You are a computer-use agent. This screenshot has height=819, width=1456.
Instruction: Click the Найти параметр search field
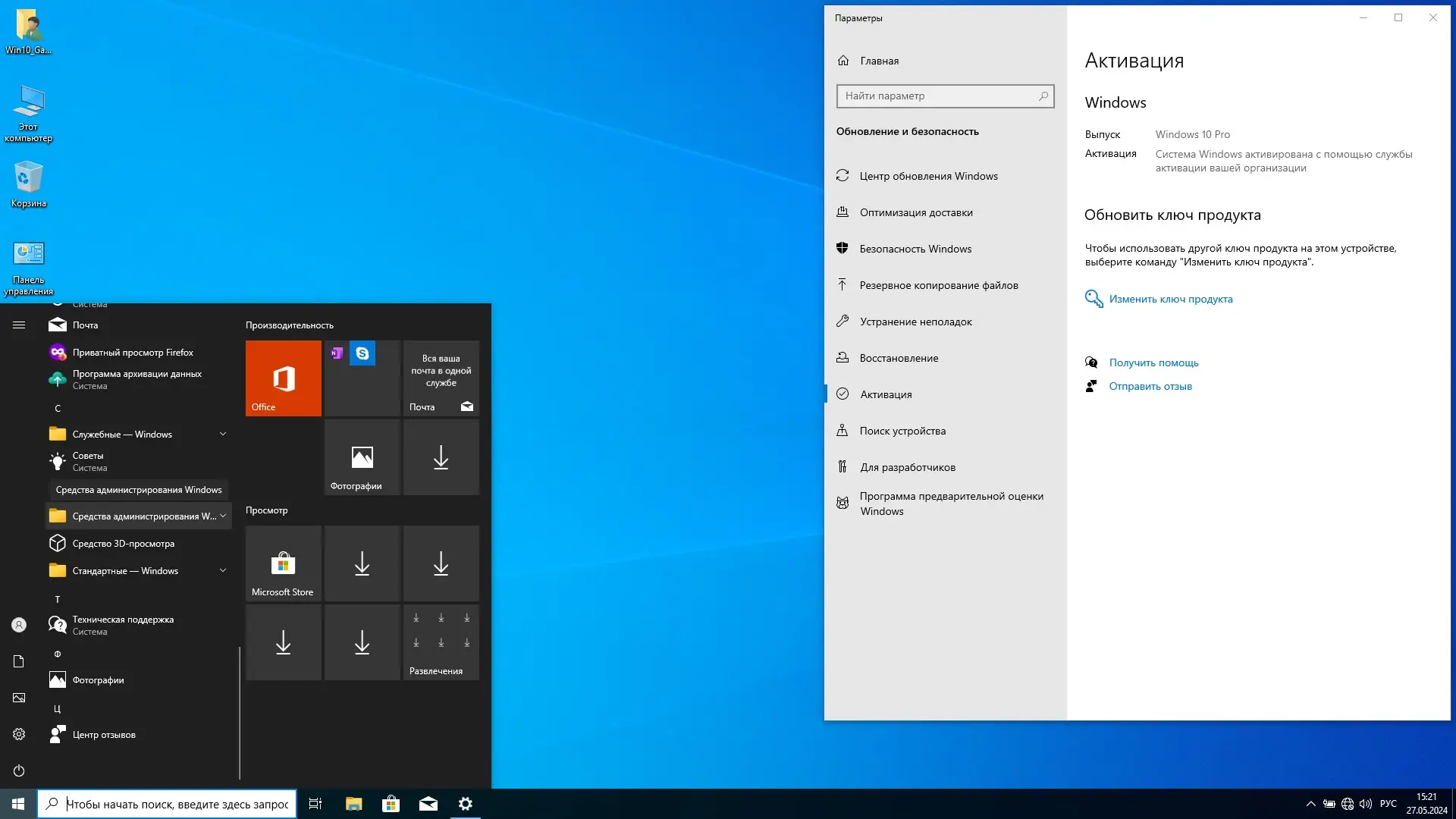coord(939,96)
